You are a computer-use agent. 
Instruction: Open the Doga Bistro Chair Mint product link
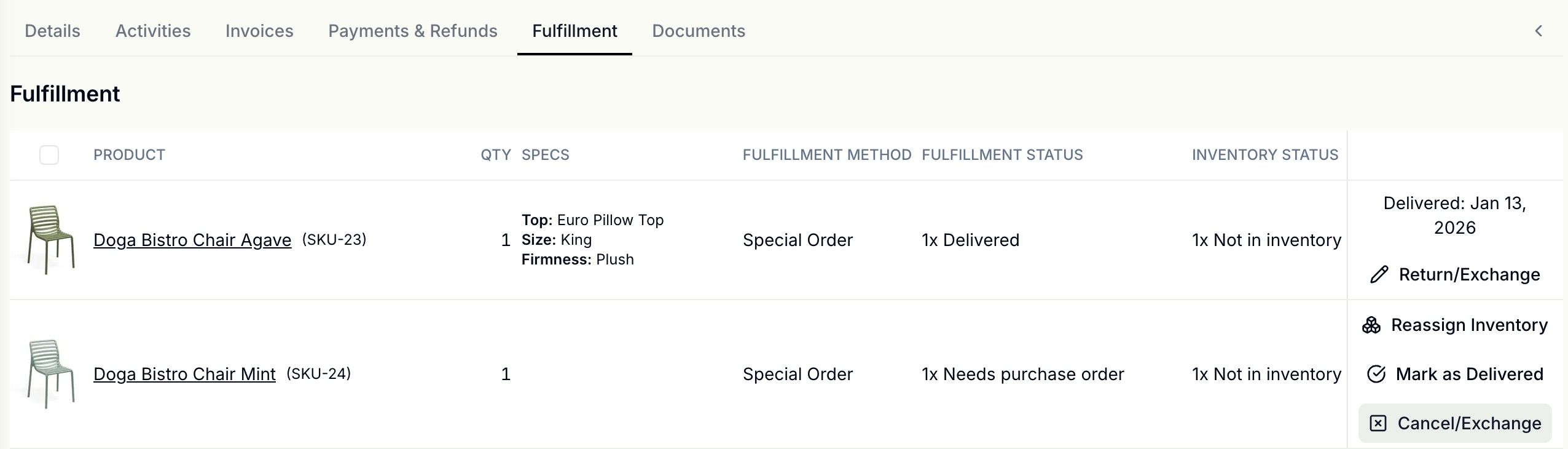184,374
